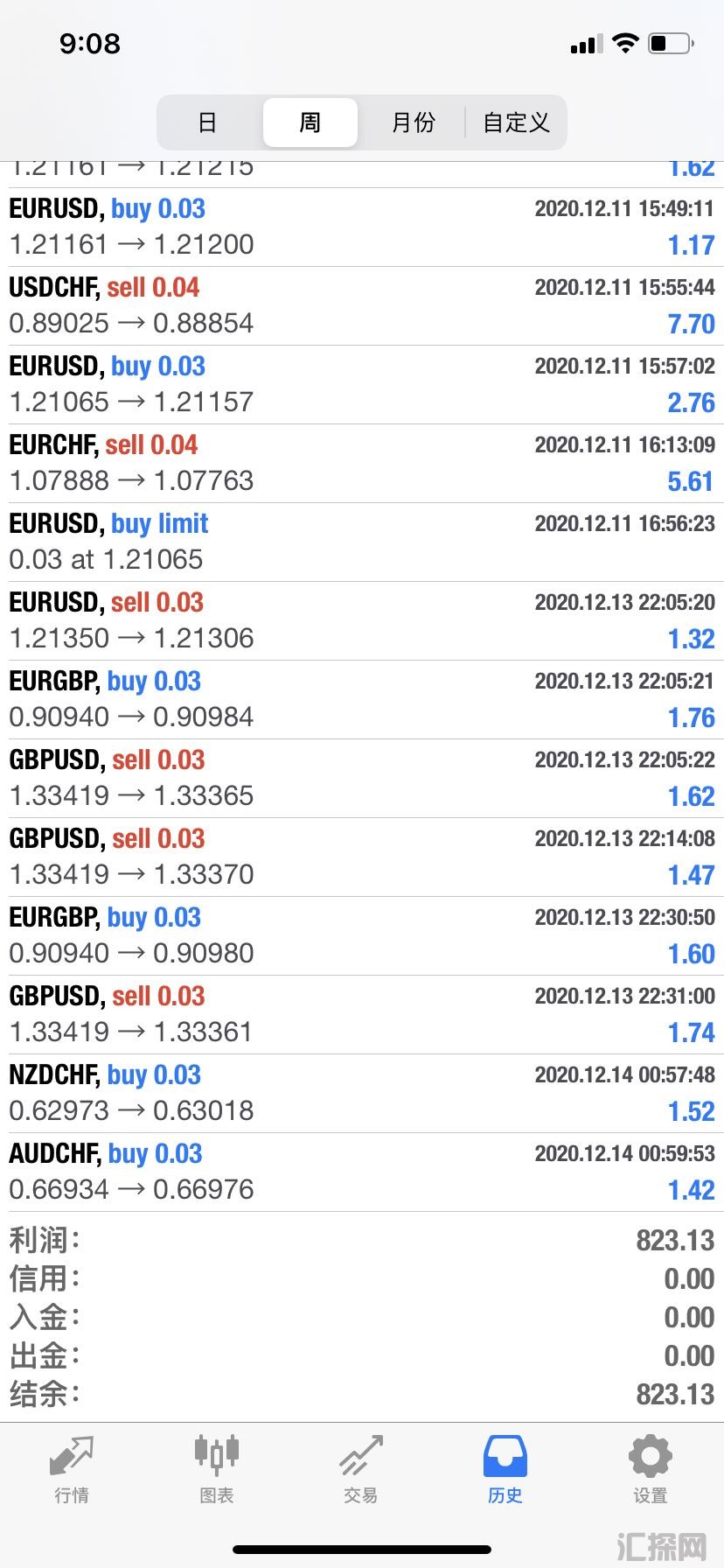This screenshot has height=1568, width=724.
Task: Select the 日 day period segment
Action: [x=207, y=122]
